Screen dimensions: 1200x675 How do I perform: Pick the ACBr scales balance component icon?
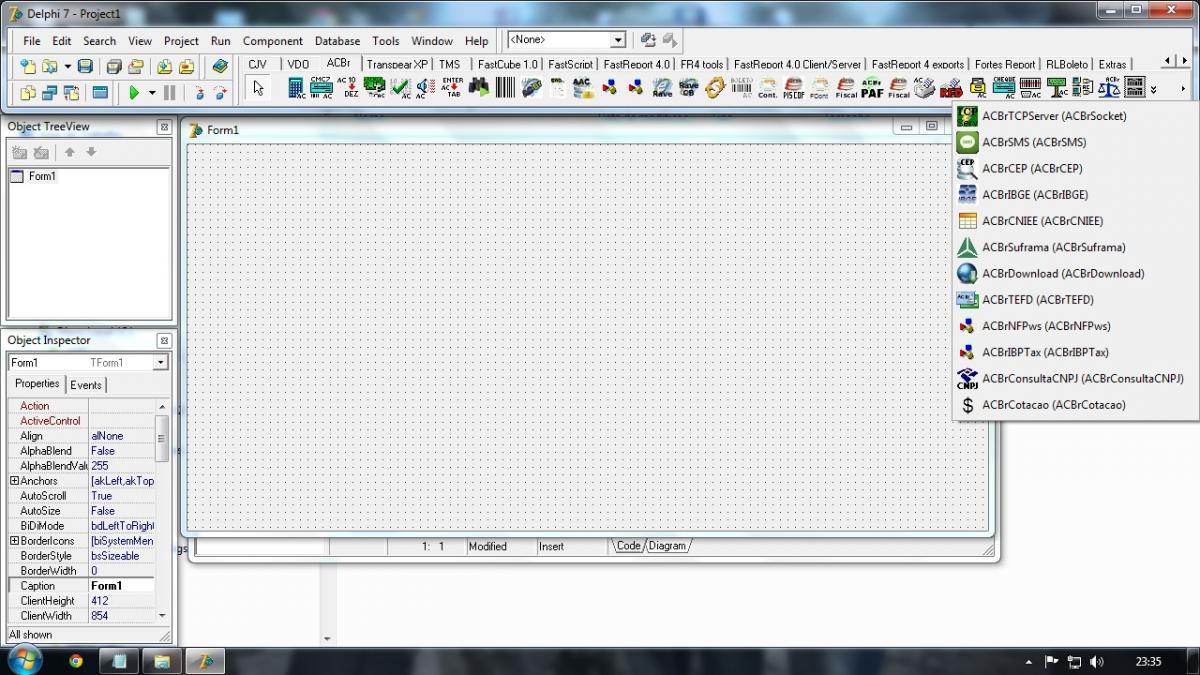click(1108, 88)
